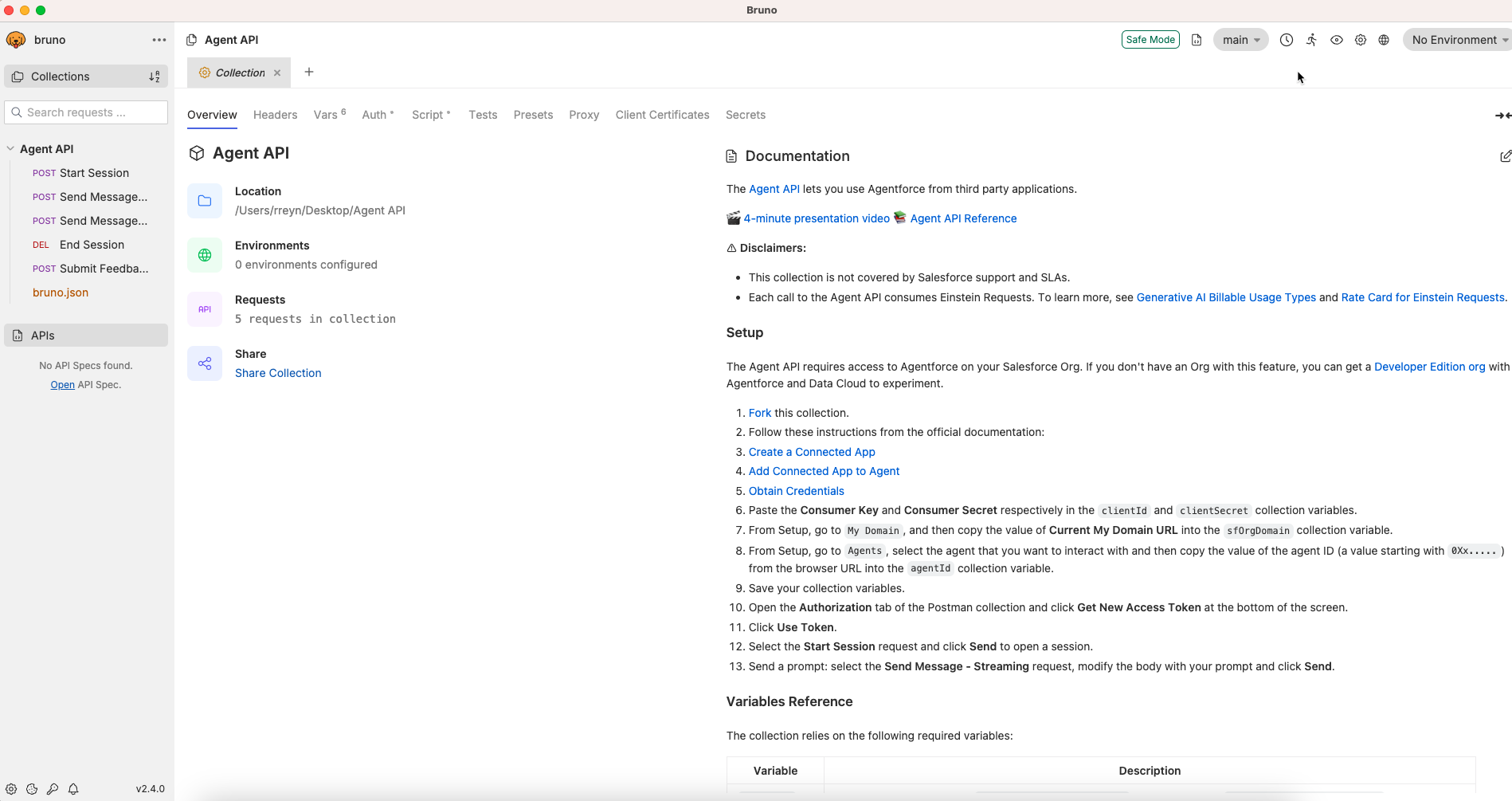This screenshot has height=801, width=1512.
Task: Open collection settings gear in top toolbar
Action: point(1361,40)
